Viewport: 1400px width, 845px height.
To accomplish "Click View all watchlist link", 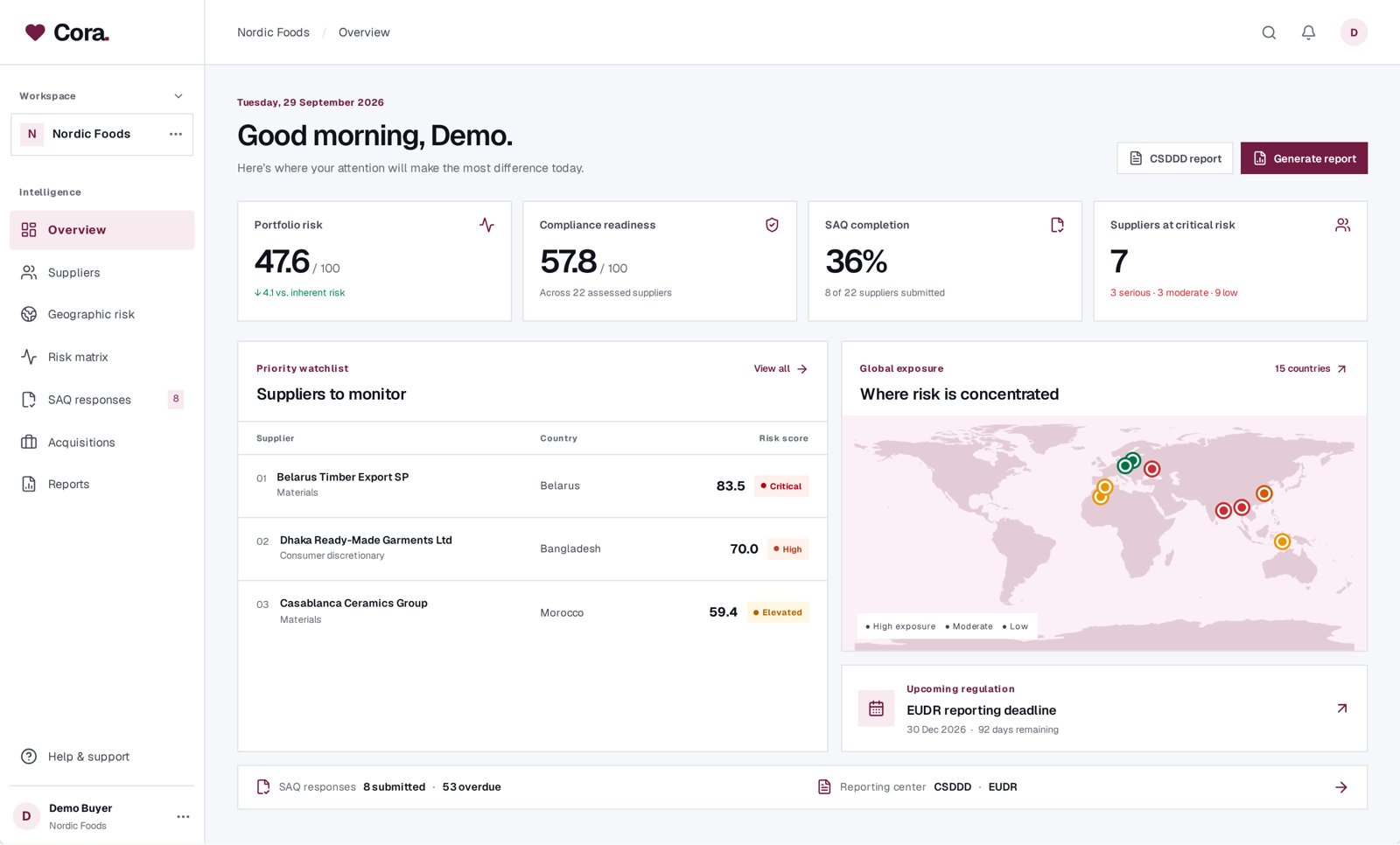I will [780, 369].
